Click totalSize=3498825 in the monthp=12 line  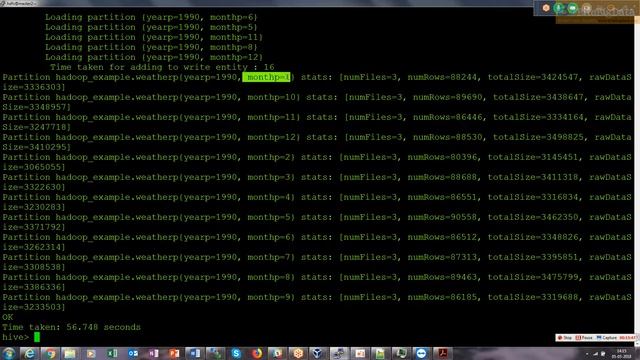point(538,137)
